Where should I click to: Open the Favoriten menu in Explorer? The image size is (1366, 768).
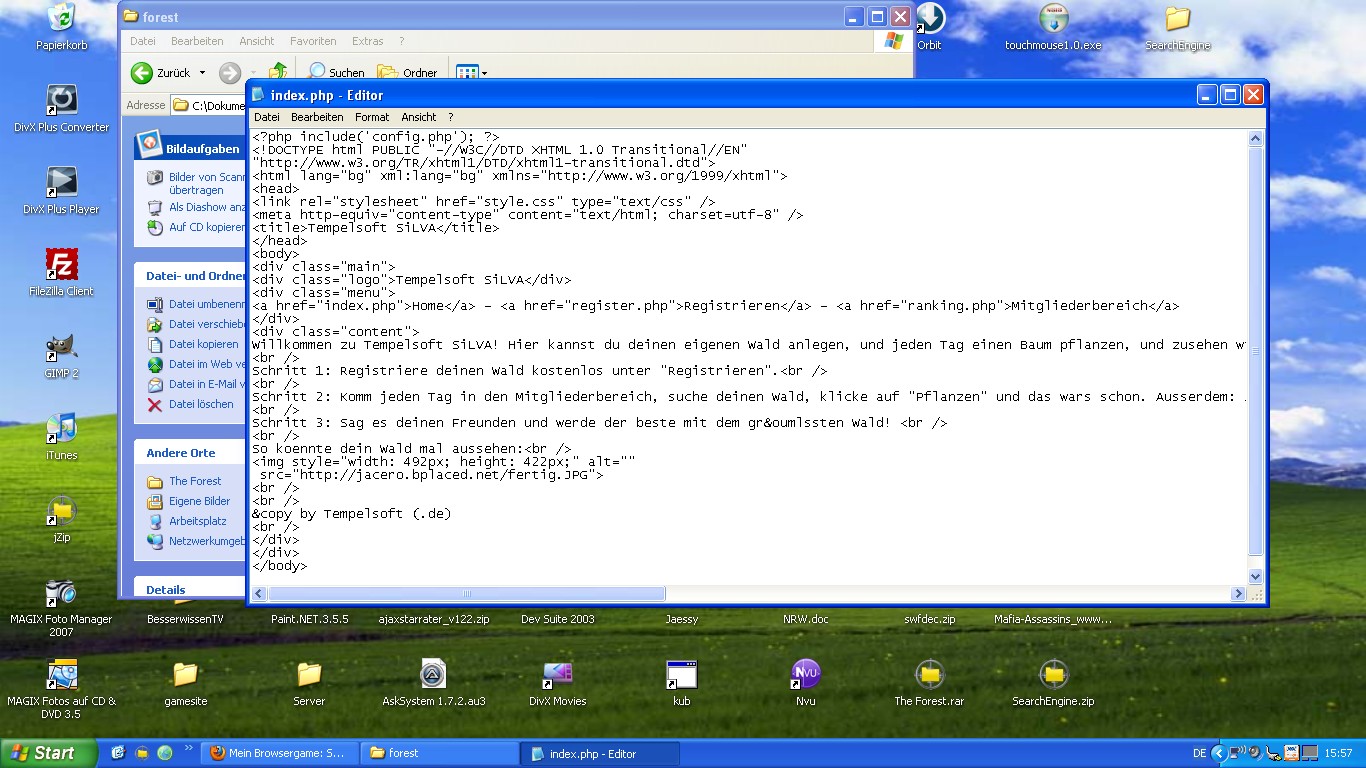pos(313,41)
